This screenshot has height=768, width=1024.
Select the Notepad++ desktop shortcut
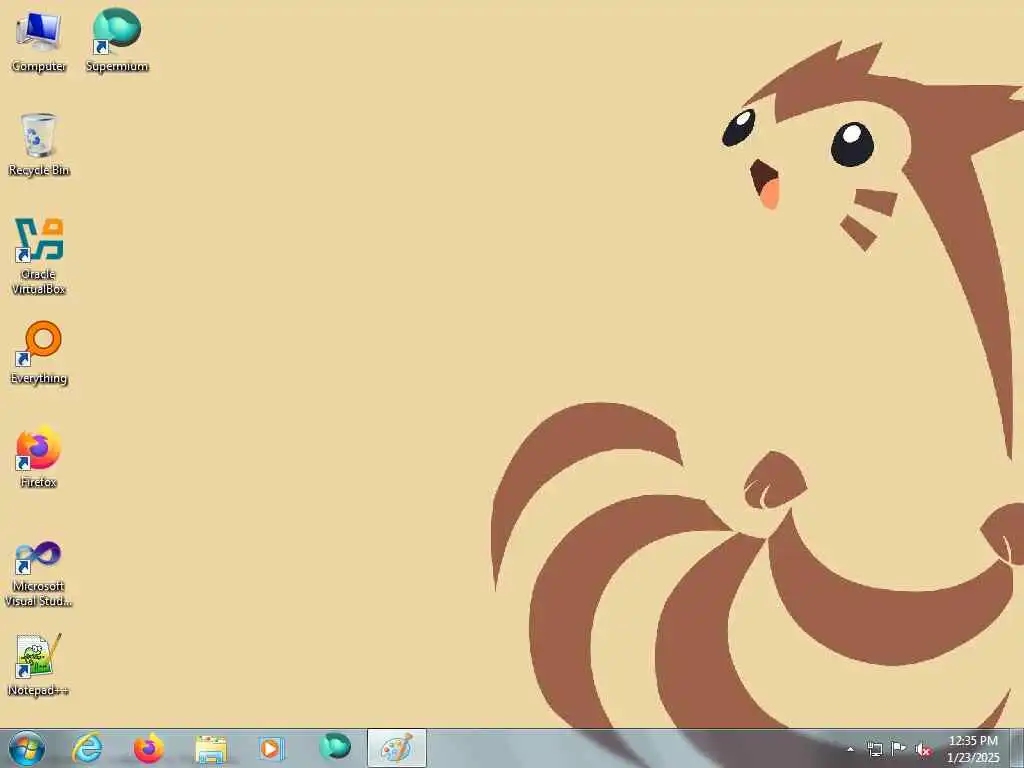pos(39,665)
